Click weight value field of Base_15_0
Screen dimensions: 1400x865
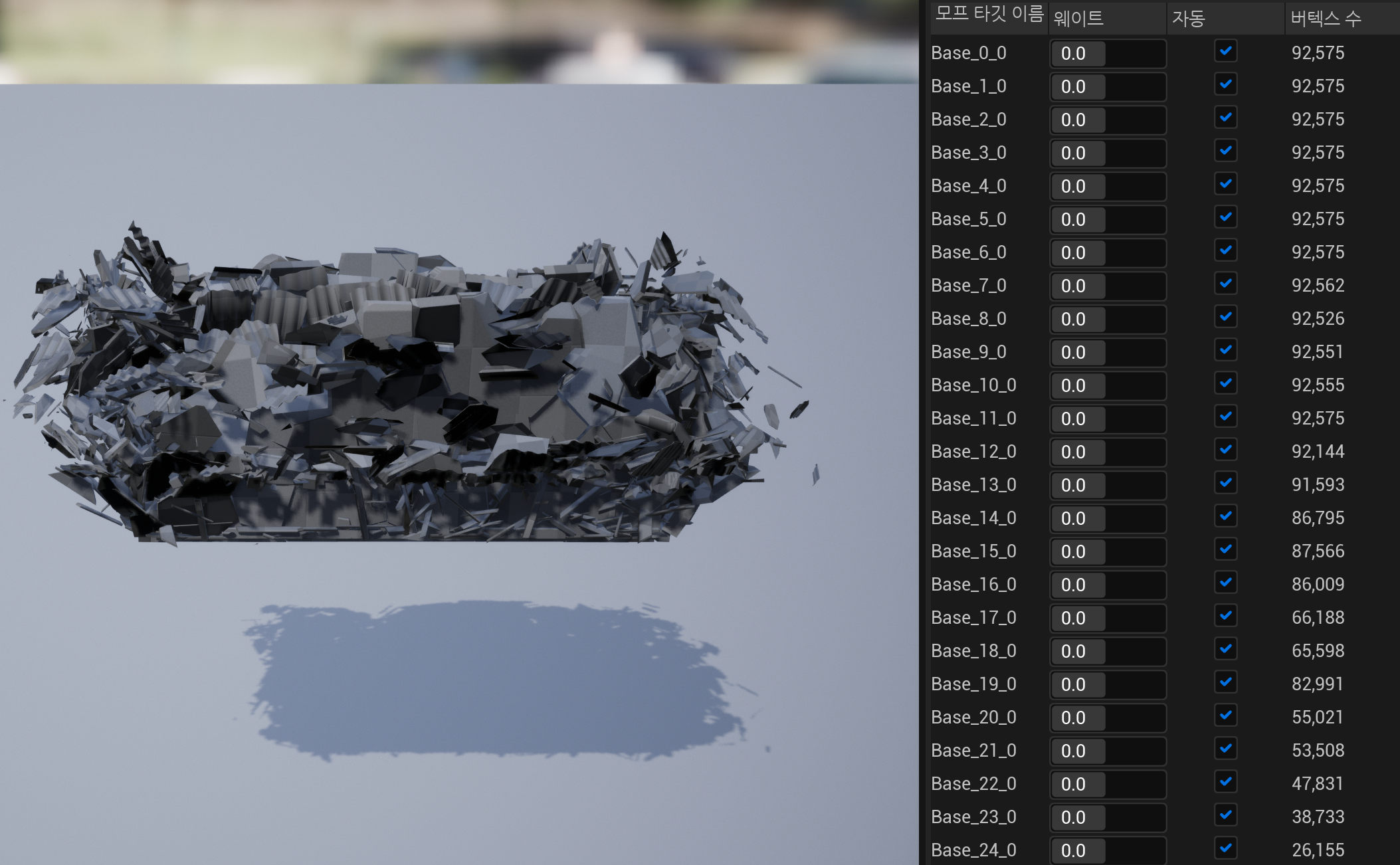[x=1108, y=551]
